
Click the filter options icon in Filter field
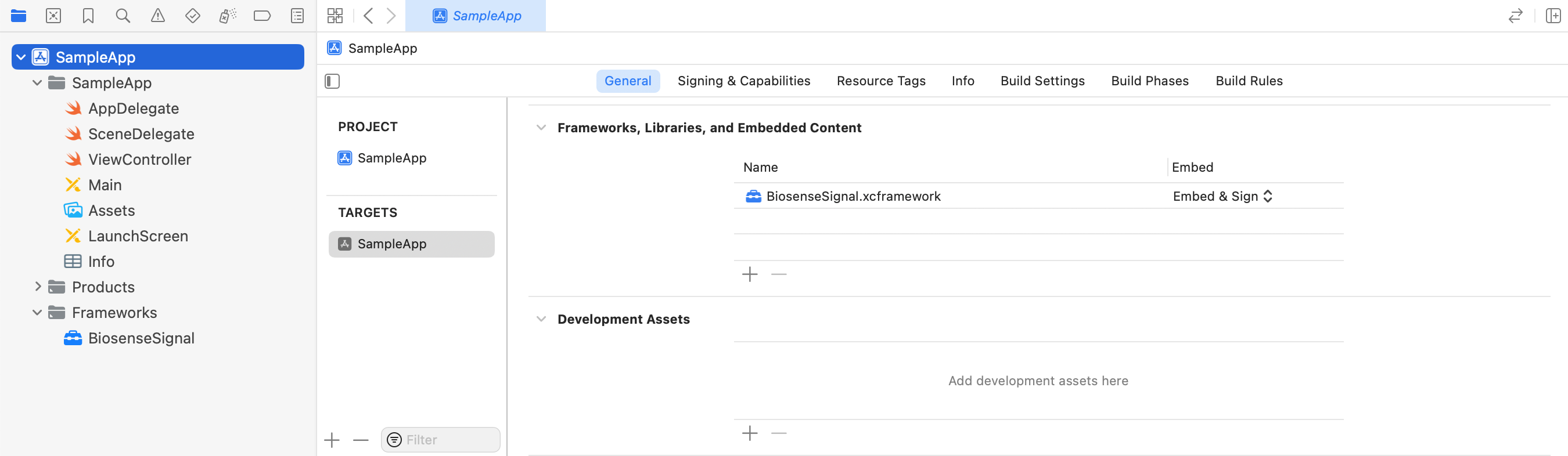[x=394, y=440]
